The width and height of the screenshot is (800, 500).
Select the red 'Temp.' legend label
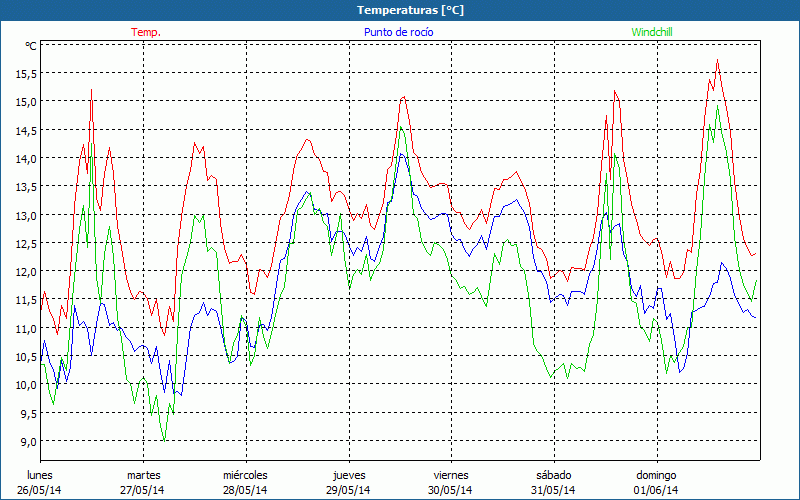tap(146, 32)
